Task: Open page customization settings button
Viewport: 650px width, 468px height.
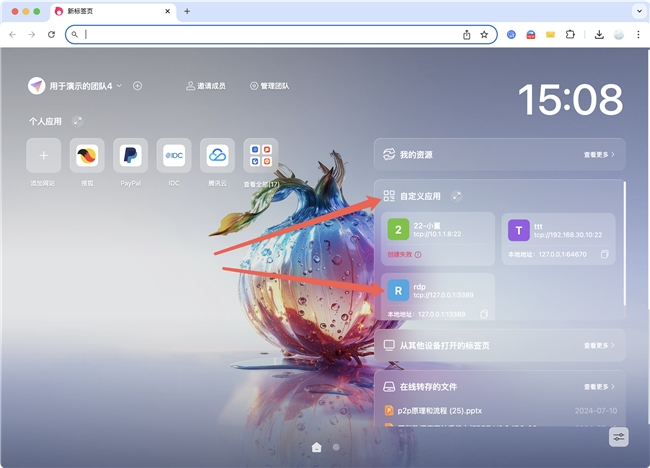Action: (619, 437)
